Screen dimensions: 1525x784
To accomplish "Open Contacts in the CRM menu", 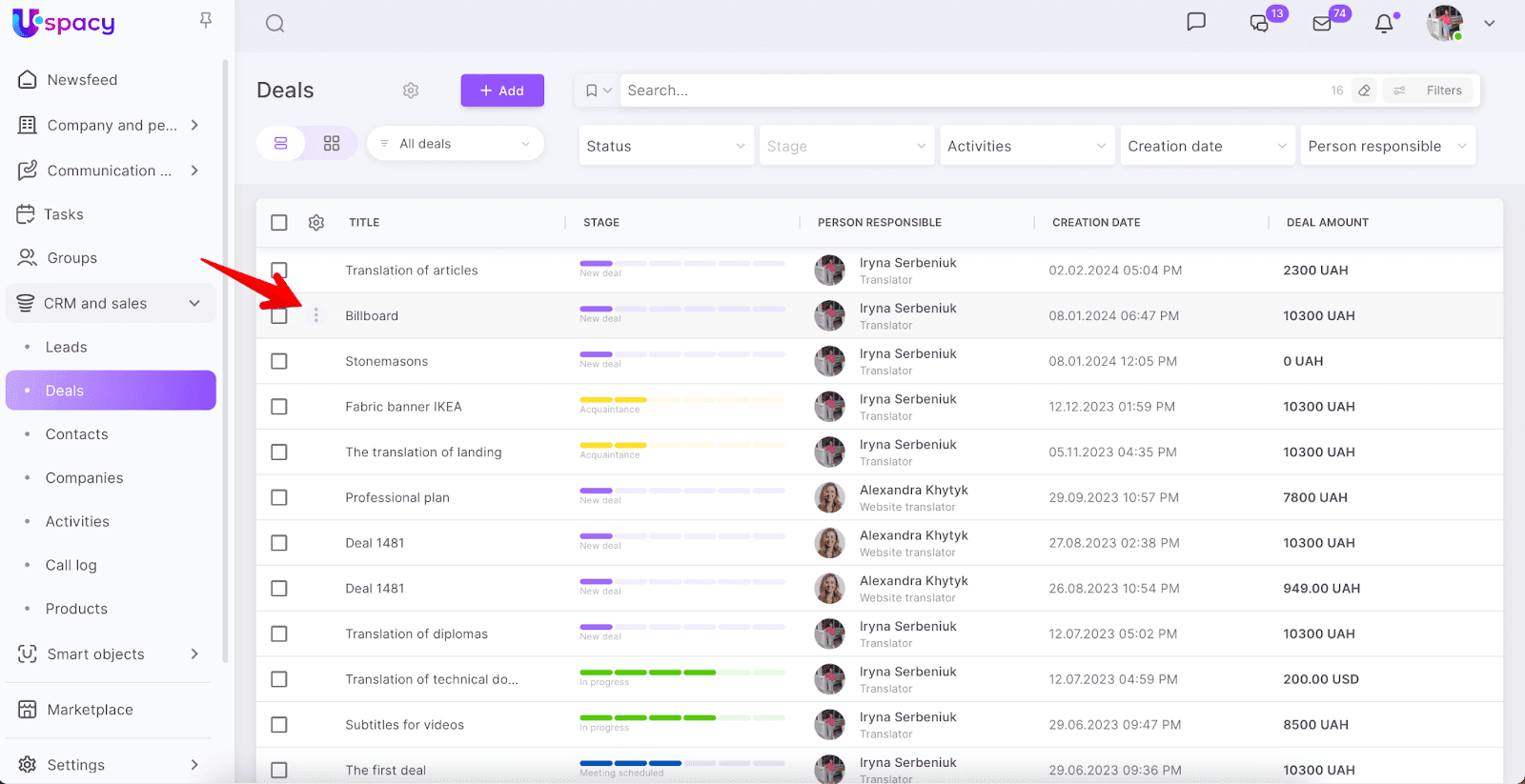I will [77, 434].
